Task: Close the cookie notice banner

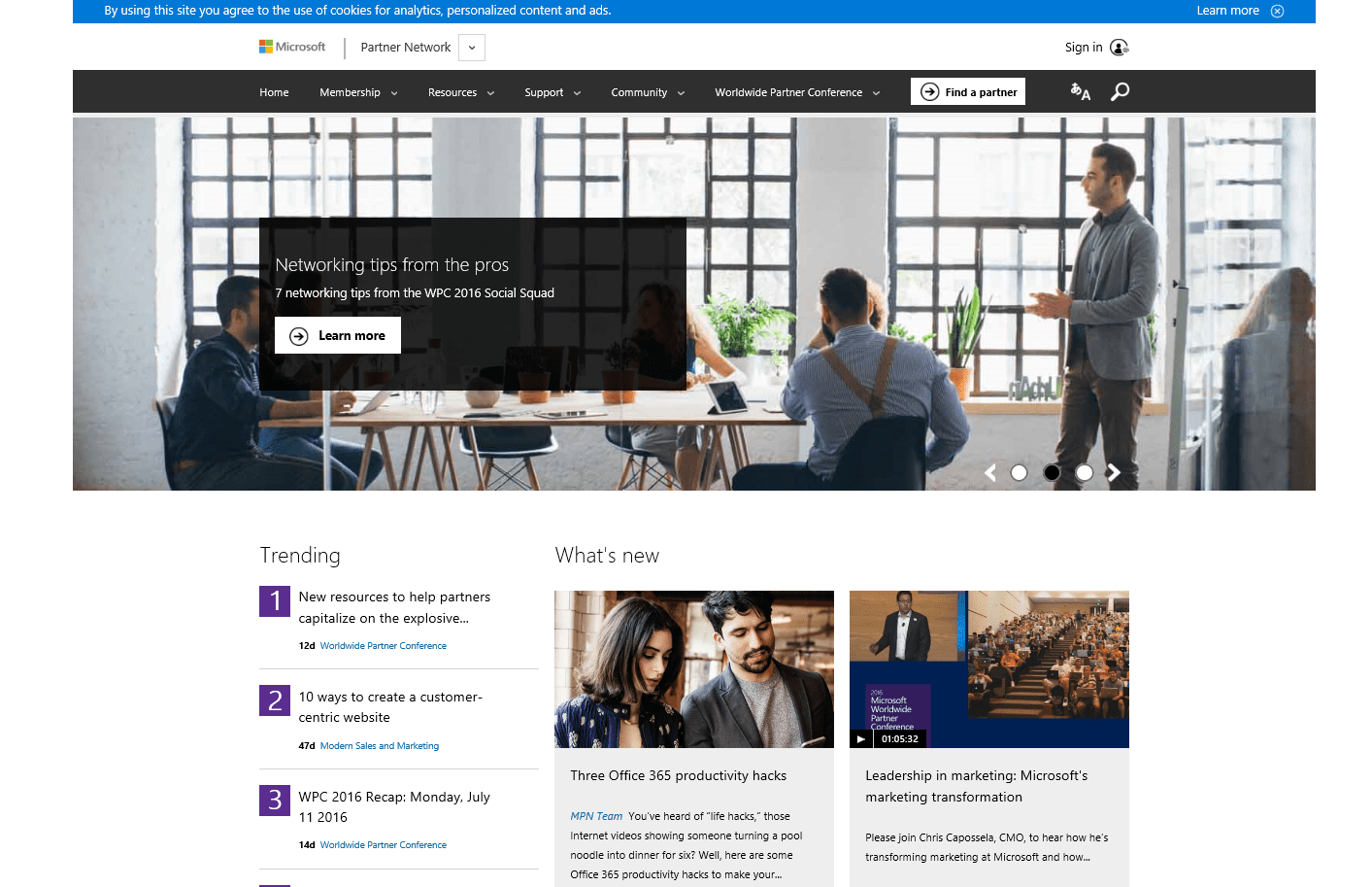Action: click(1277, 11)
